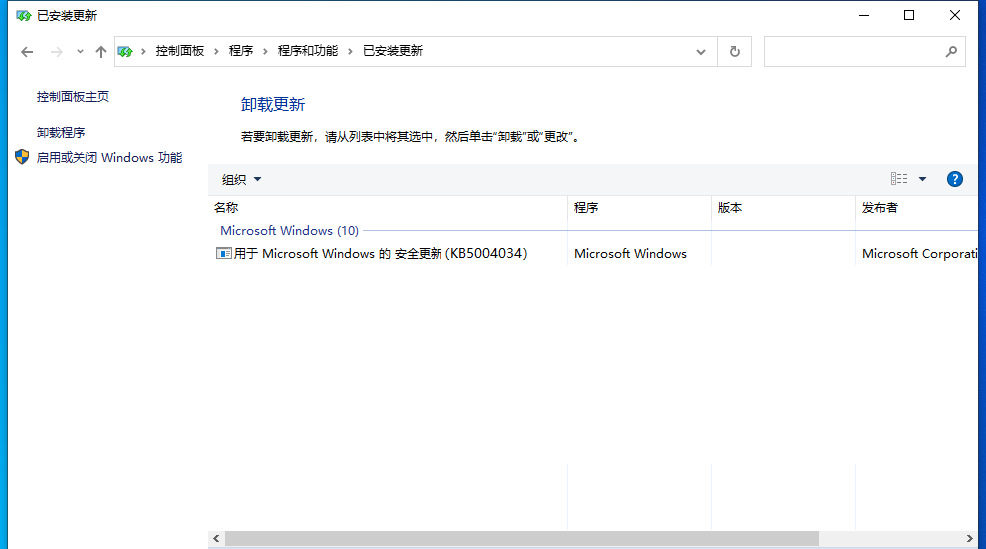This screenshot has width=986, height=549.
Task: Click the KB5004034 update item icon
Action: (223, 253)
